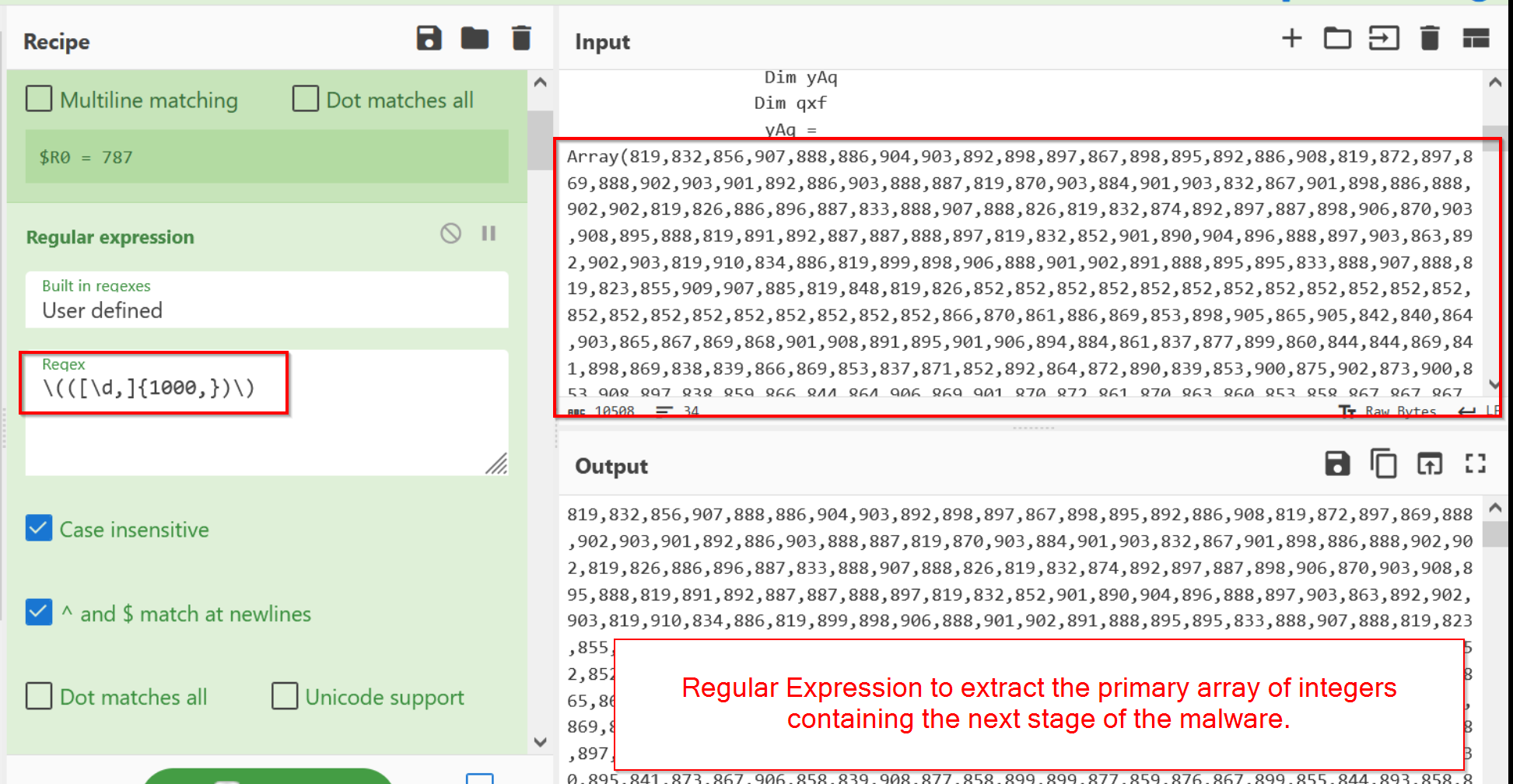Enable Unicode support
Viewport: 1513px width, 784px height.
point(285,696)
